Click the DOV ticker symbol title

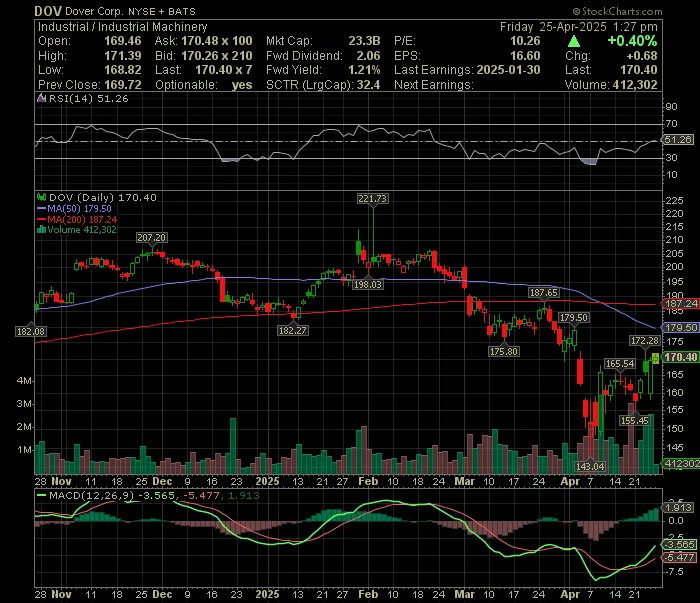tap(48, 11)
